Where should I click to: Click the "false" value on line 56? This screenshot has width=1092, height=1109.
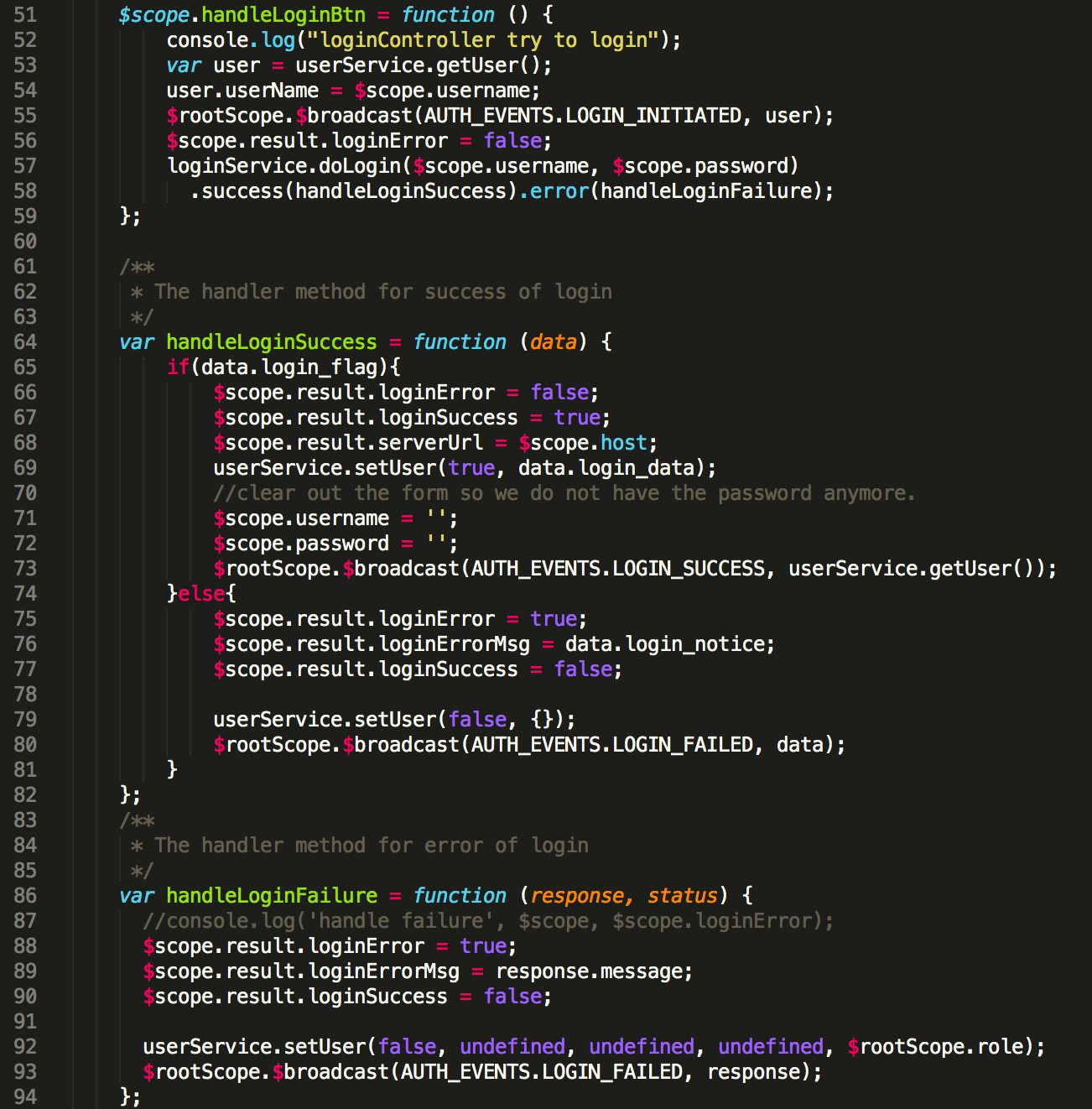pos(512,141)
